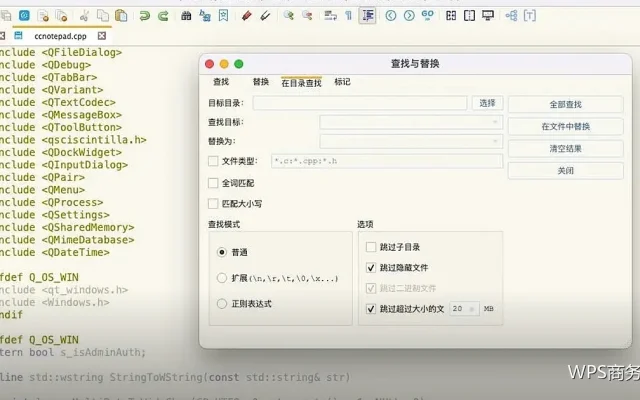Select the 扩展 search mode radio
Screen dimensions: 640x400
point(222,278)
